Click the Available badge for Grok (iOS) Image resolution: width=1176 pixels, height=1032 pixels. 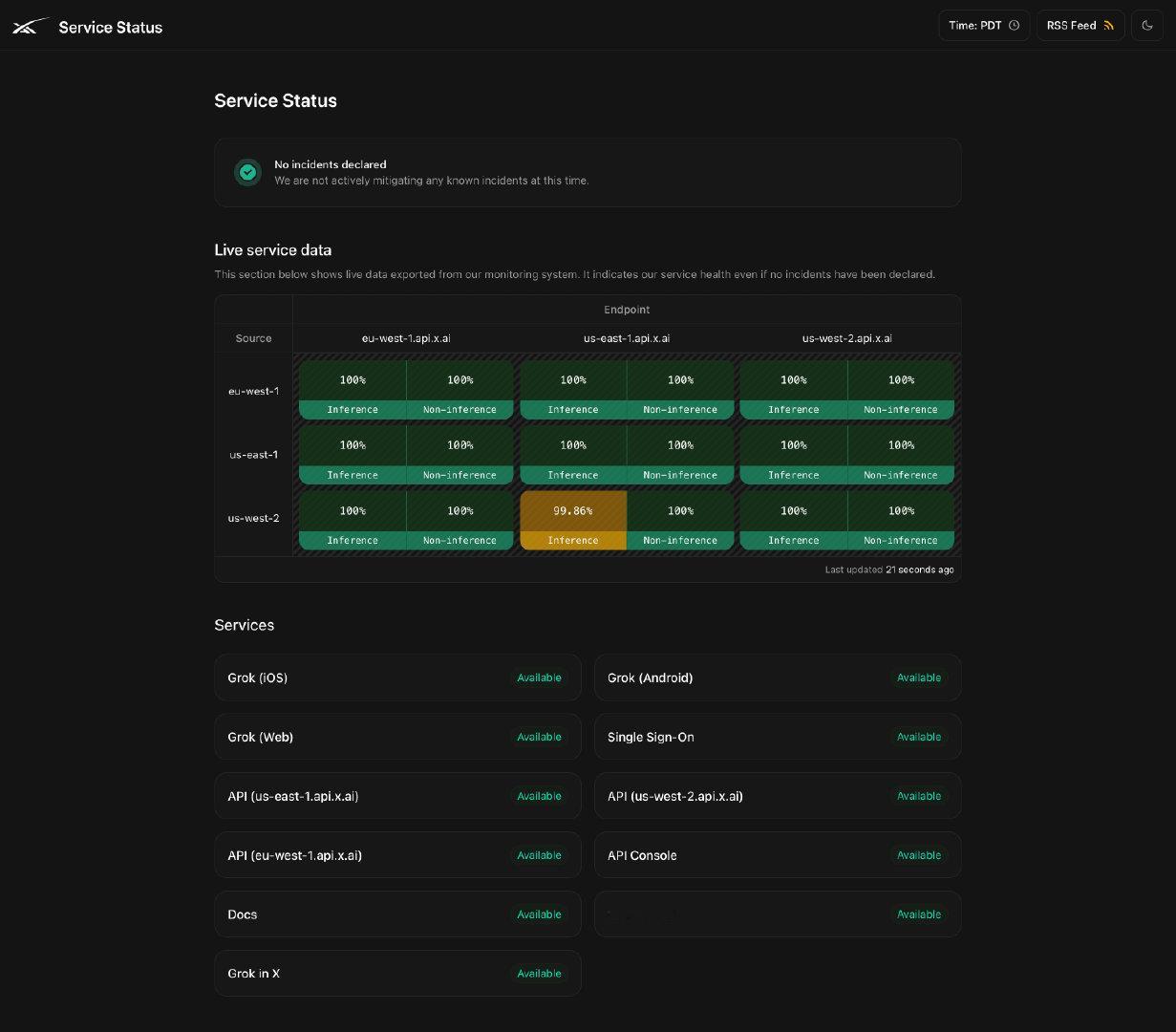pos(539,677)
